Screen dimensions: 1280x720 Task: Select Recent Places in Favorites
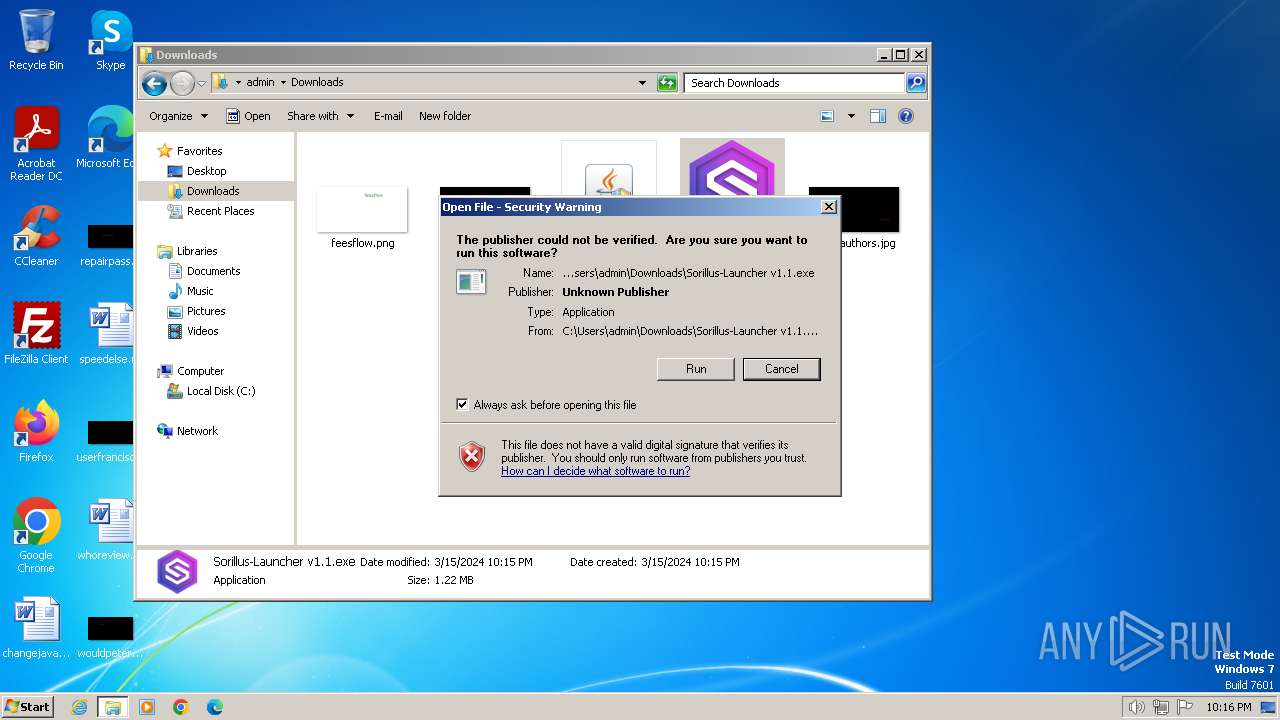[x=220, y=211]
